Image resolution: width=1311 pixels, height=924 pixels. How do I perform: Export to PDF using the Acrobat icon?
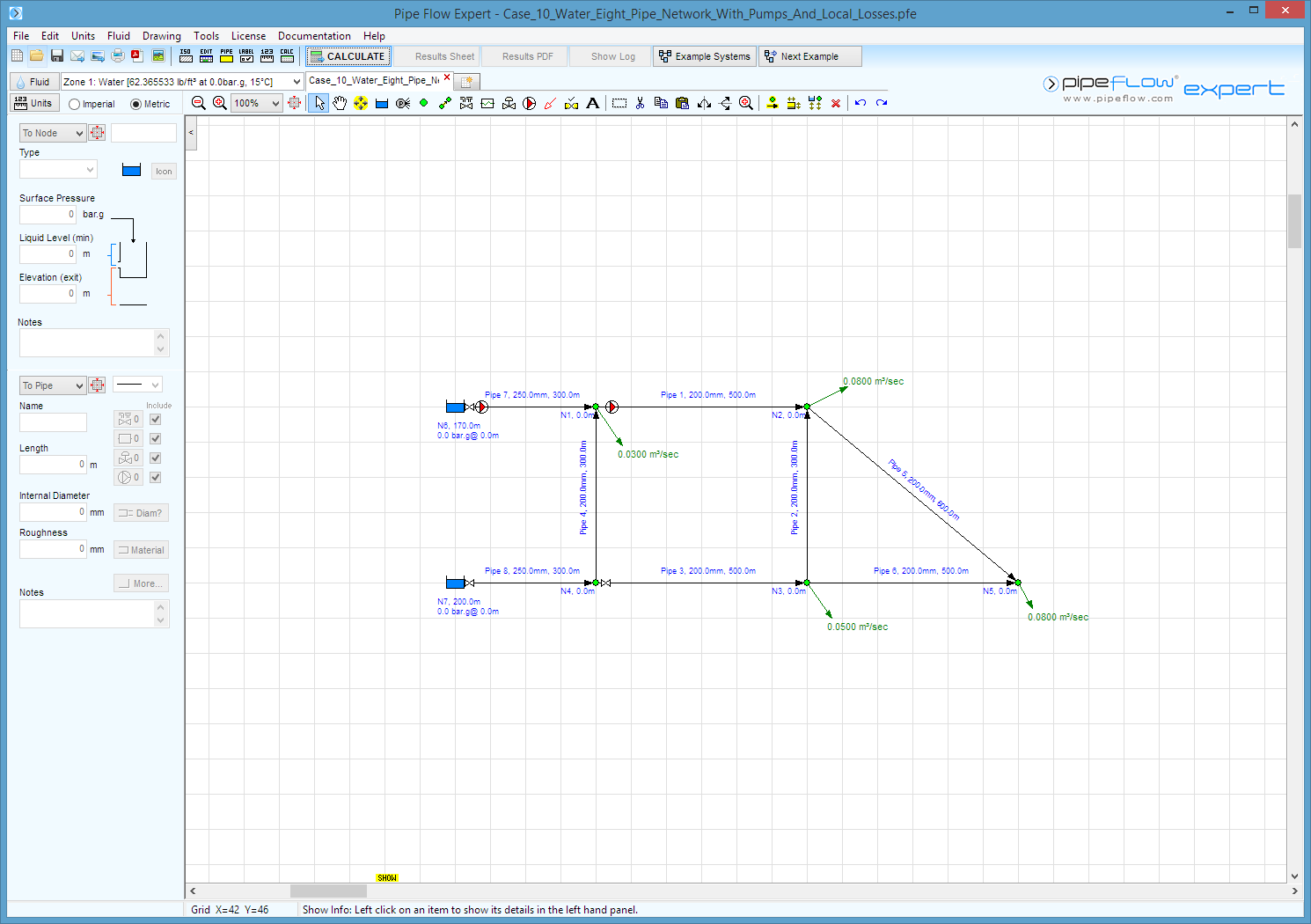(x=137, y=55)
